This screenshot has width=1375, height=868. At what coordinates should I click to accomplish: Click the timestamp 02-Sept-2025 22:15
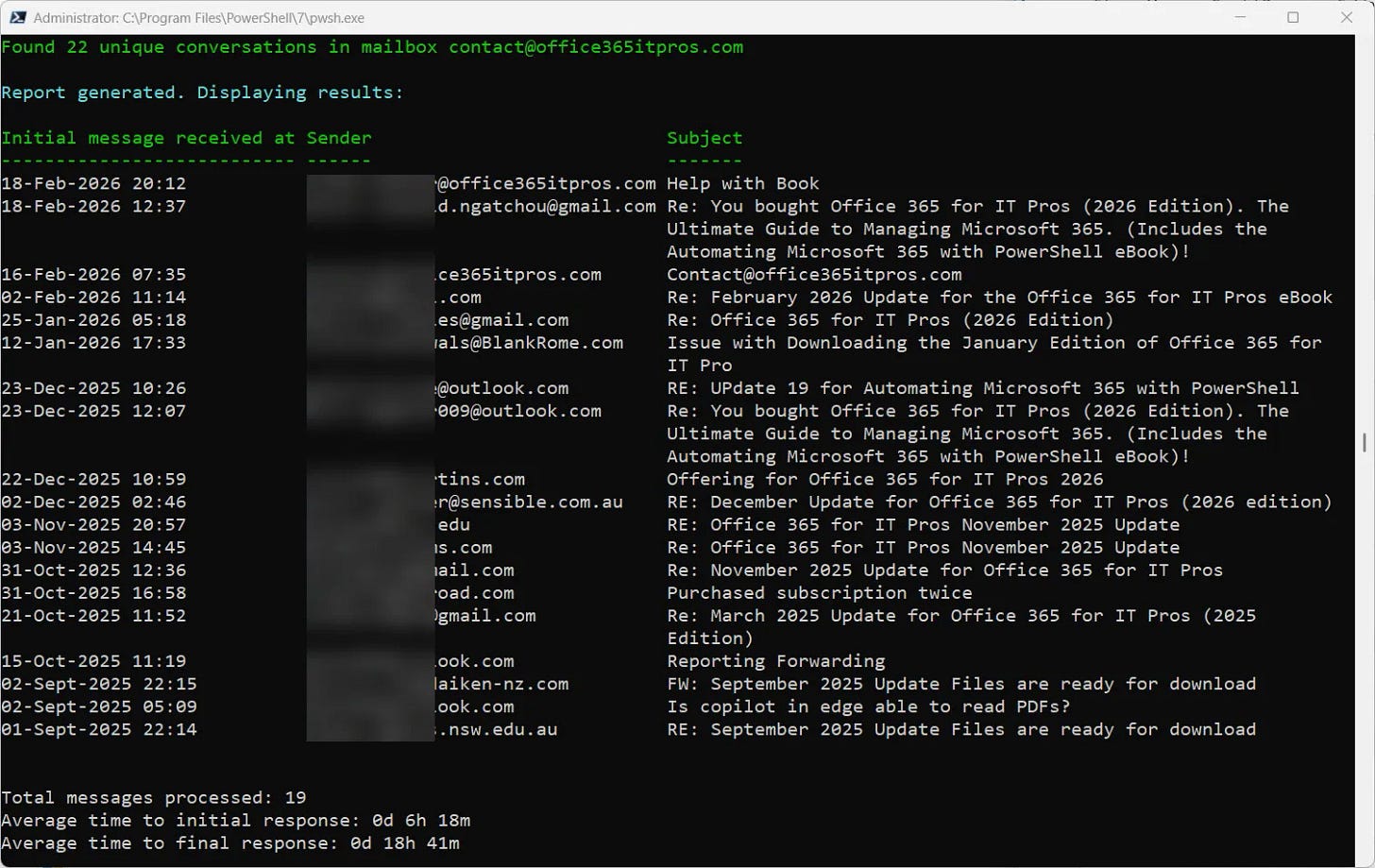pos(99,684)
